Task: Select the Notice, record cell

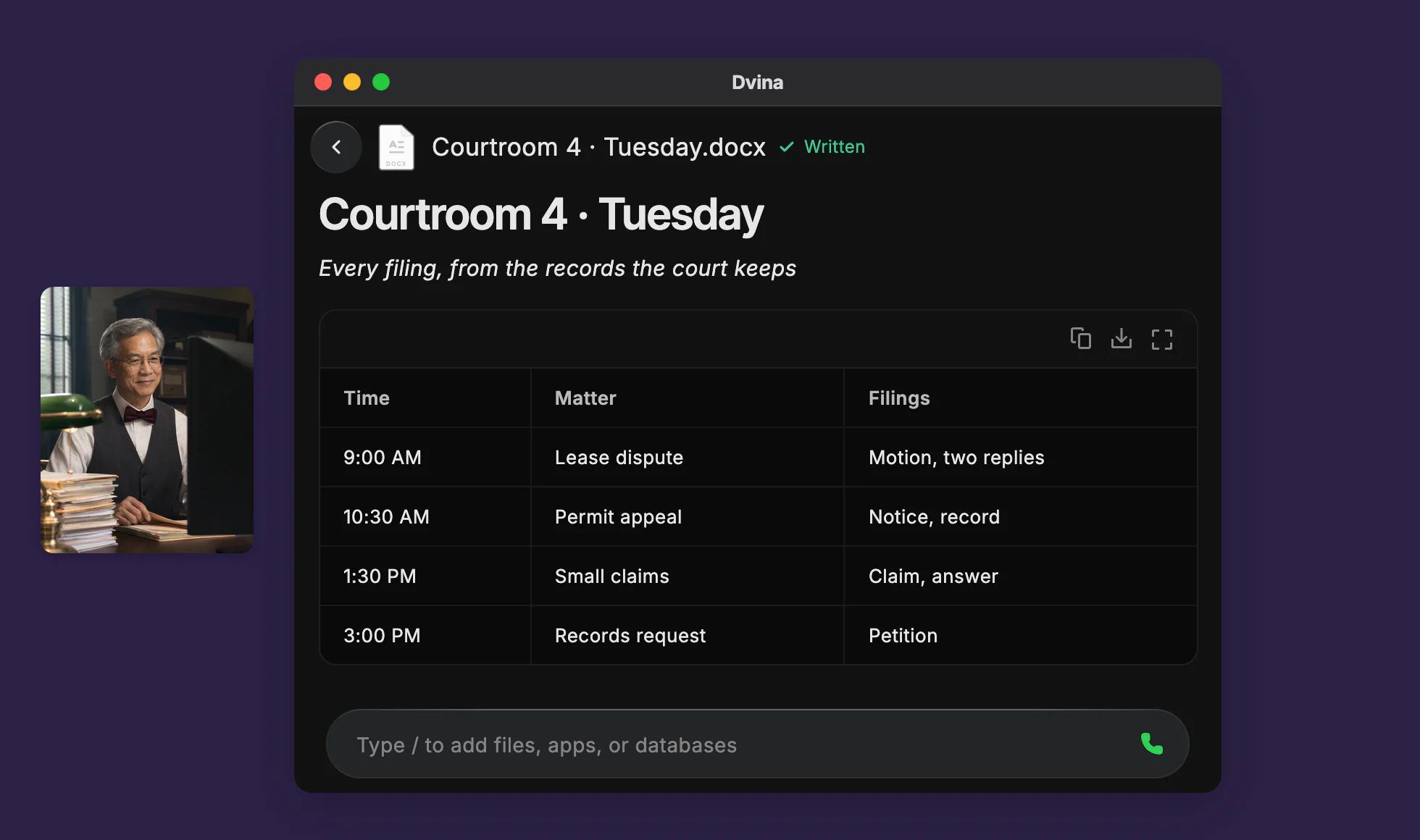Action: pyautogui.click(x=1021, y=516)
